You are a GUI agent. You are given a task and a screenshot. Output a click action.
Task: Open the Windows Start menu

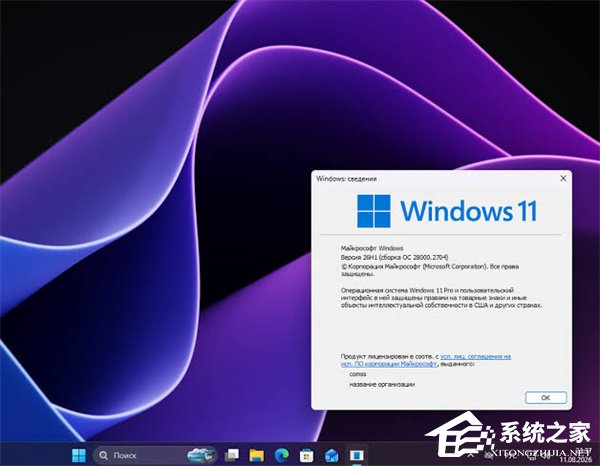tap(79, 455)
